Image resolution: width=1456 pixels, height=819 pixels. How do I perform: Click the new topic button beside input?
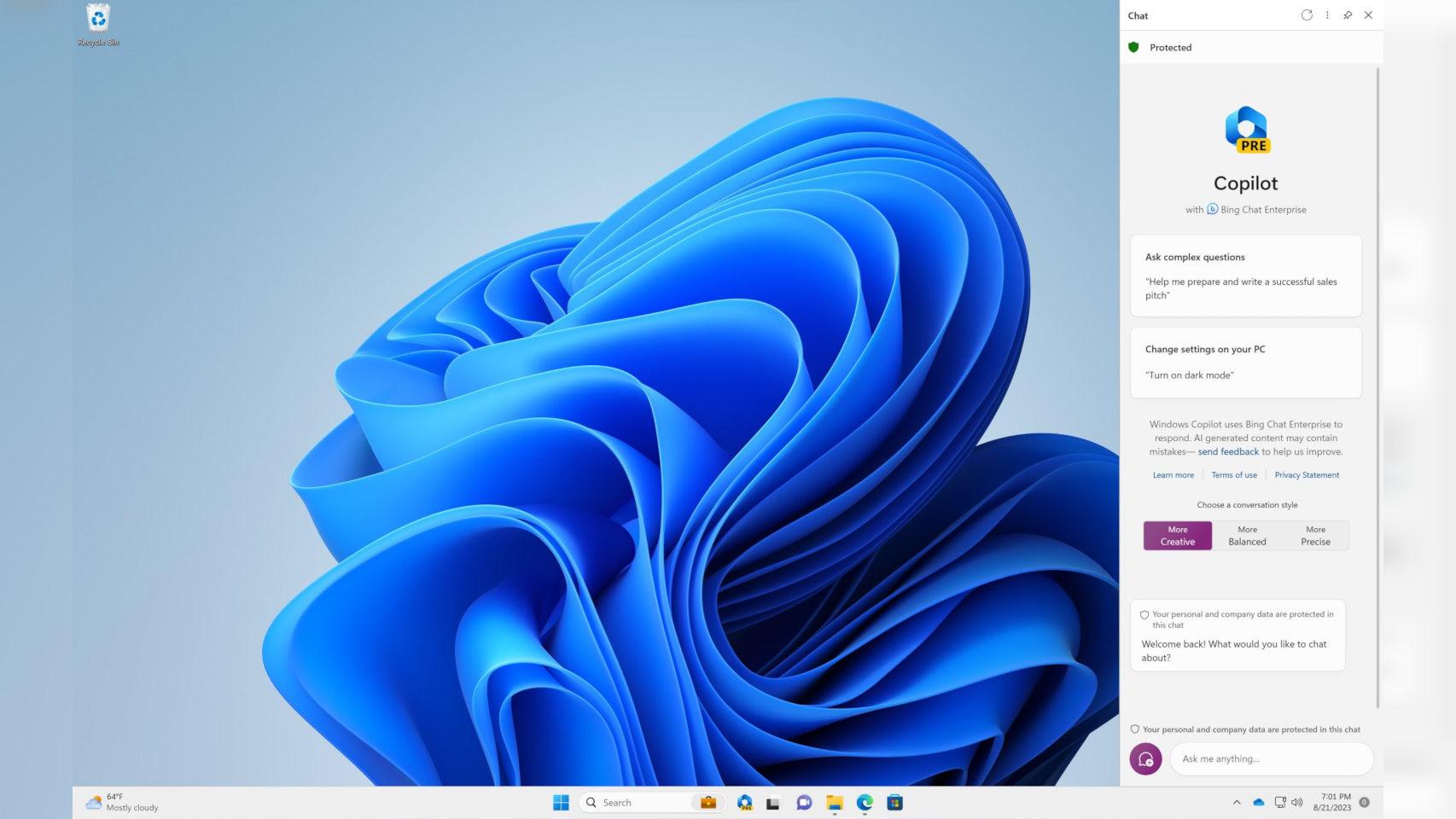(1145, 758)
